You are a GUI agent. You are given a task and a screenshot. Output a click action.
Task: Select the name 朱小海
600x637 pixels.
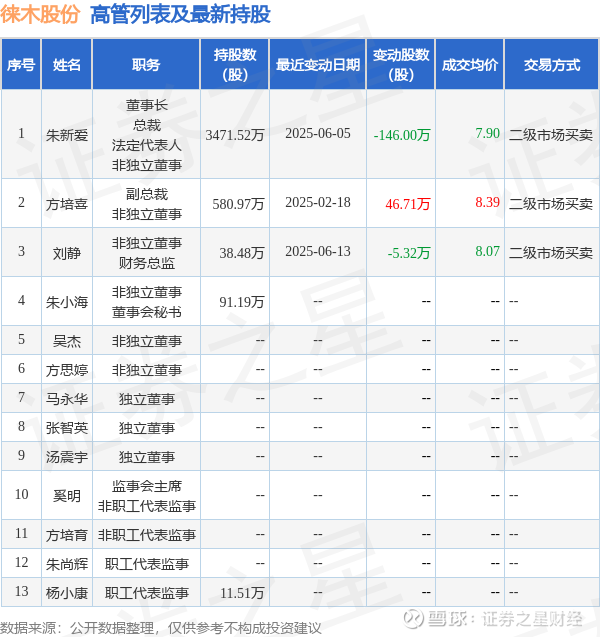pos(67,302)
